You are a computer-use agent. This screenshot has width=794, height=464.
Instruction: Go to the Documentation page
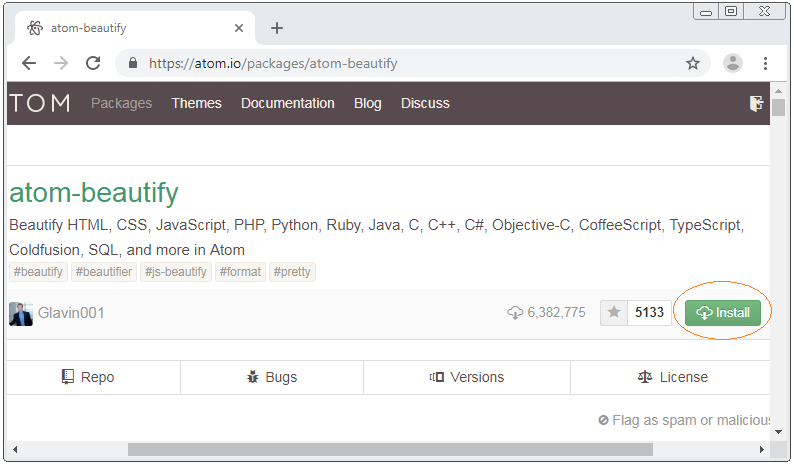(x=288, y=103)
